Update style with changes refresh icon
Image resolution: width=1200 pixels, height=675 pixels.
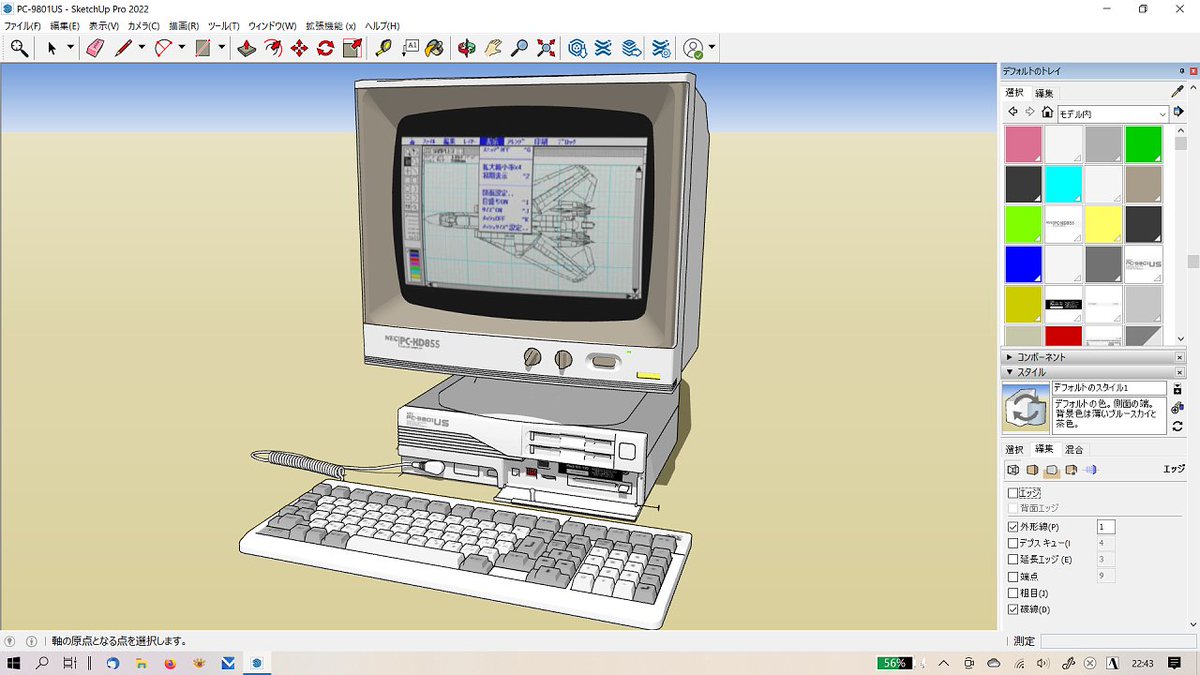coord(1177,426)
